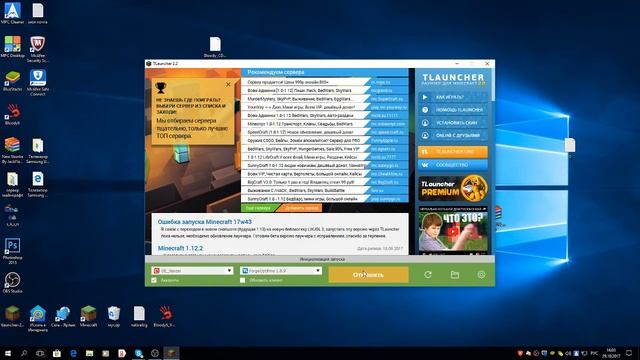
Task: Select the SpeedCraft server row
Action: pos(324,132)
